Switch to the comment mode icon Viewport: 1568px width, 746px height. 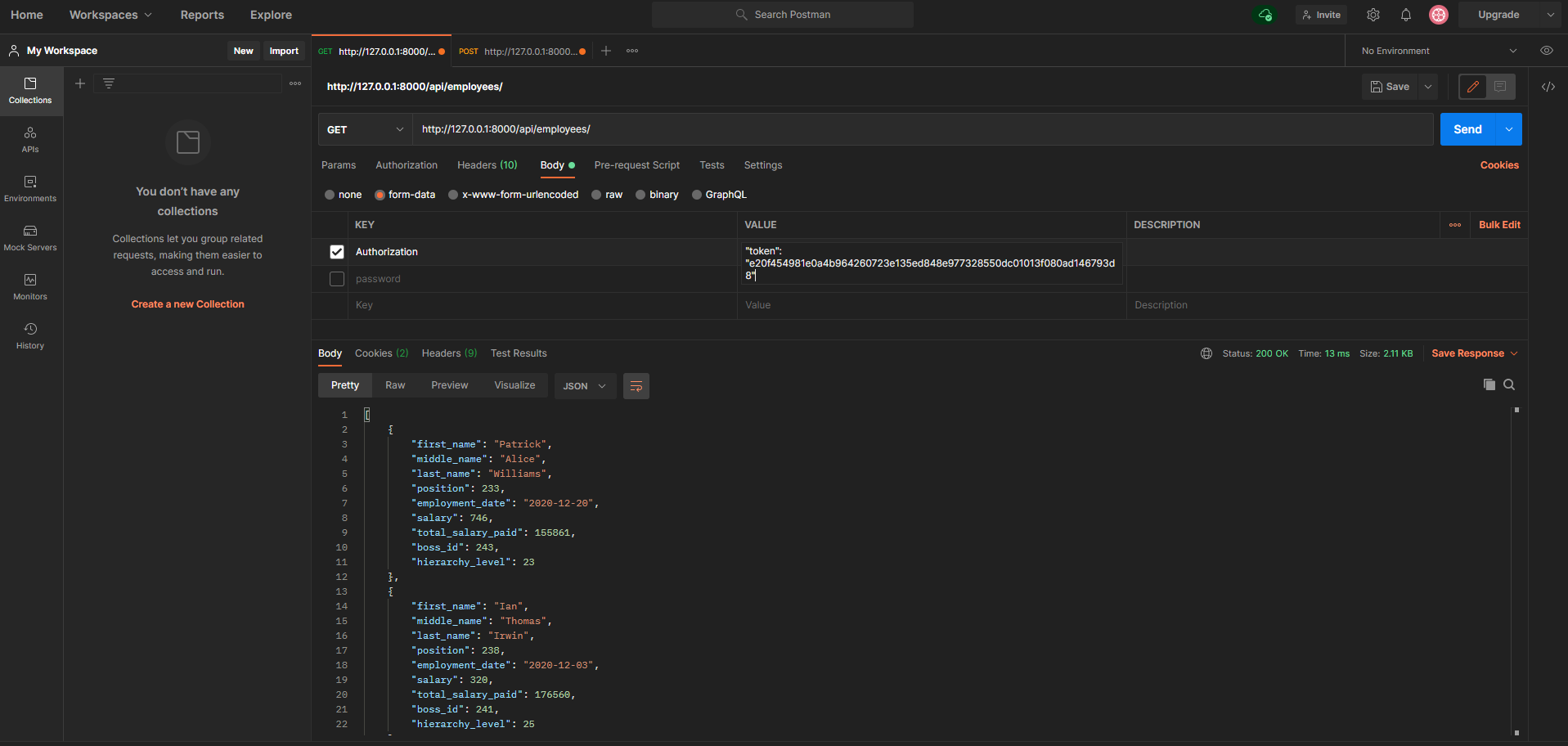click(x=1500, y=87)
